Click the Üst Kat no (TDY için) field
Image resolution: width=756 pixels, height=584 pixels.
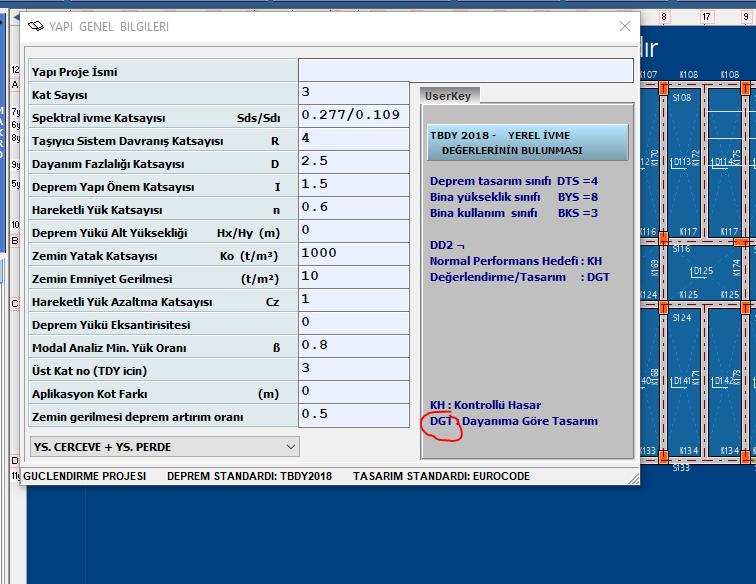coord(353,369)
